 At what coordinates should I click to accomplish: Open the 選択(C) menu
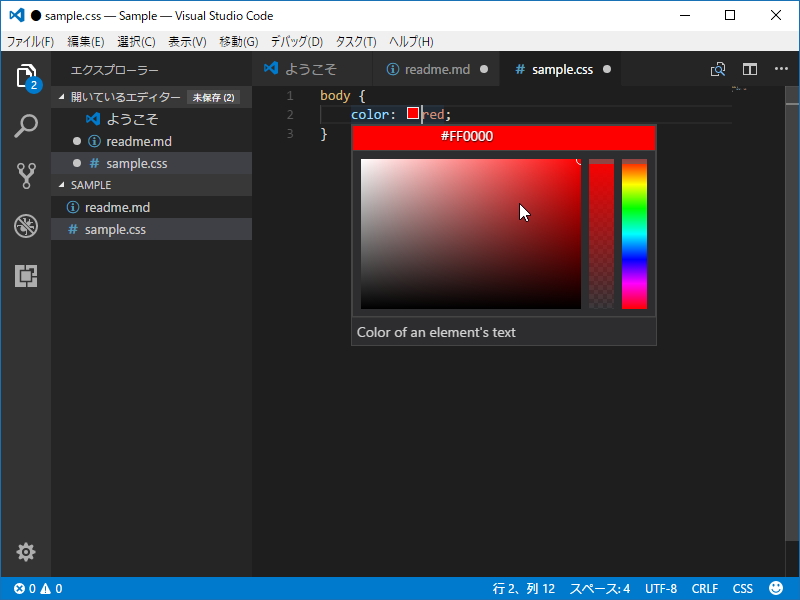click(x=136, y=41)
